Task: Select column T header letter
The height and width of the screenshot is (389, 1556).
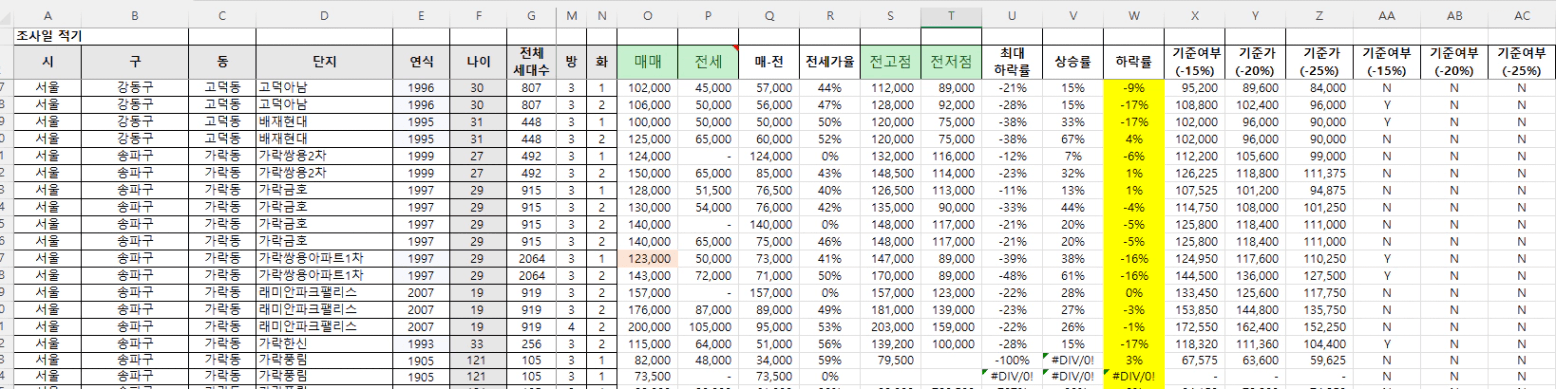Action: [950, 15]
